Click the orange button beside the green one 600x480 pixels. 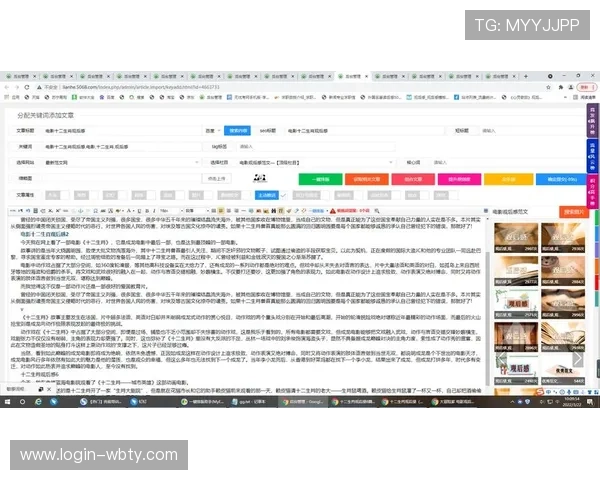367,179
